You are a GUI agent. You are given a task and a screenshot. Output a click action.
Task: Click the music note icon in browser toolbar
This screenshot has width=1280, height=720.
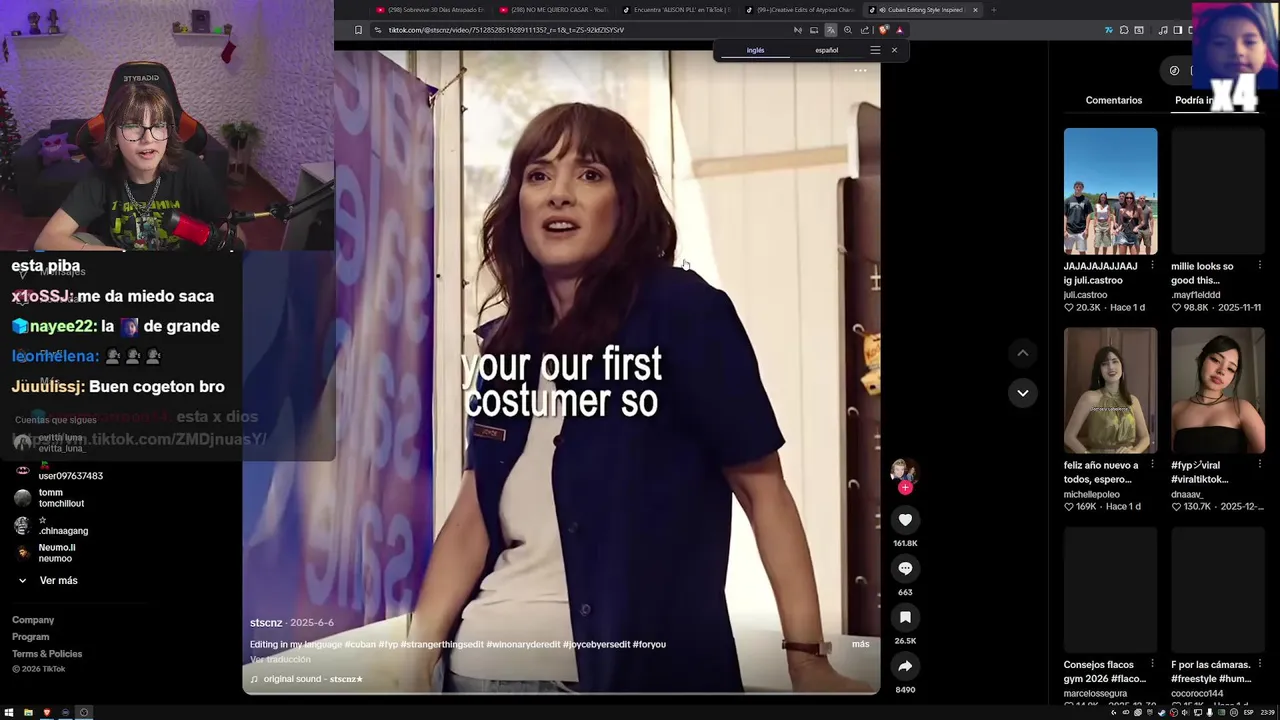click(x=1162, y=30)
